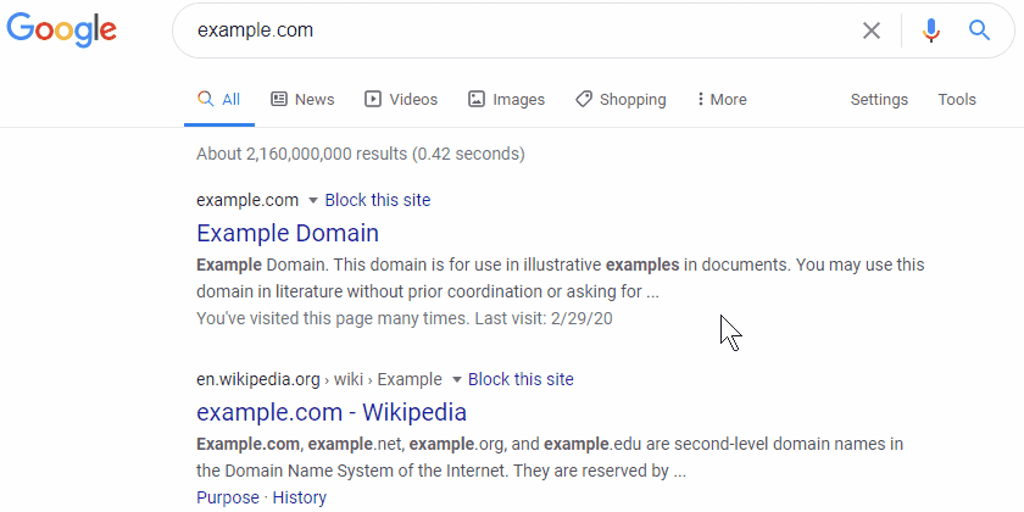The width and height of the screenshot is (1024, 512).
Task: Select the Images tab
Action: click(x=506, y=99)
